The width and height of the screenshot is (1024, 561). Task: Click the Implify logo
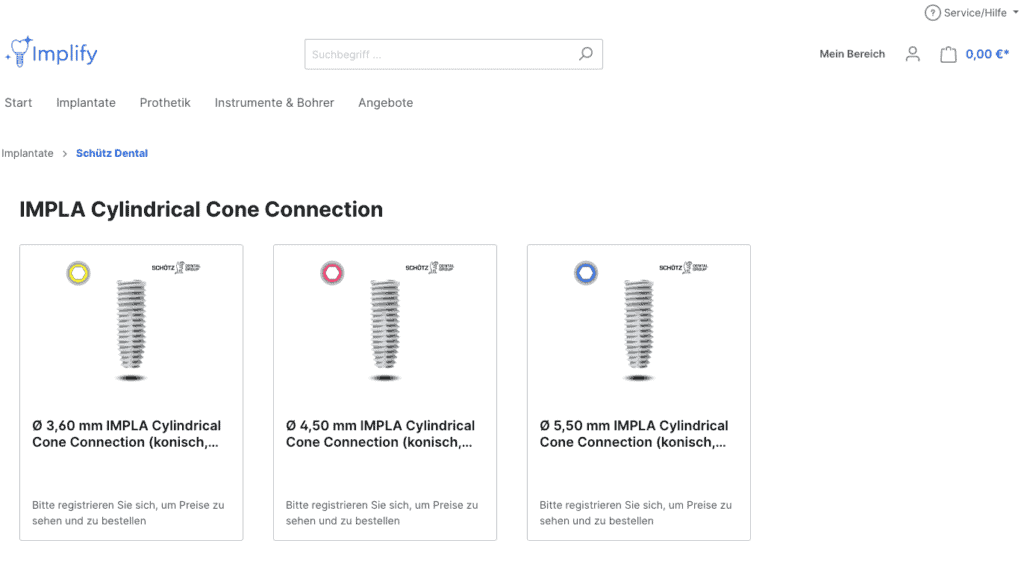(52, 52)
